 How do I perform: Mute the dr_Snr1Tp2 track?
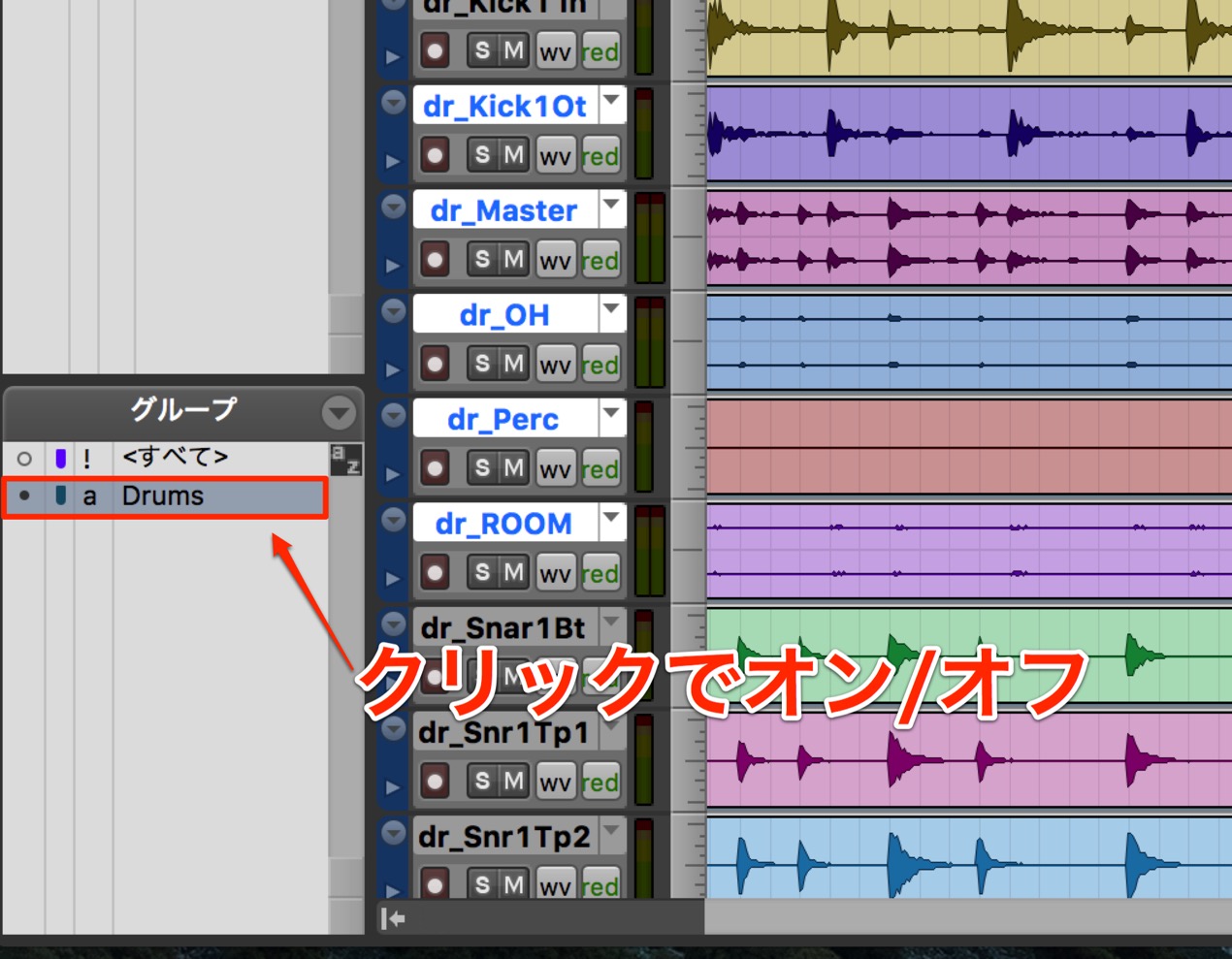pyautogui.click(x=513, y=884)
